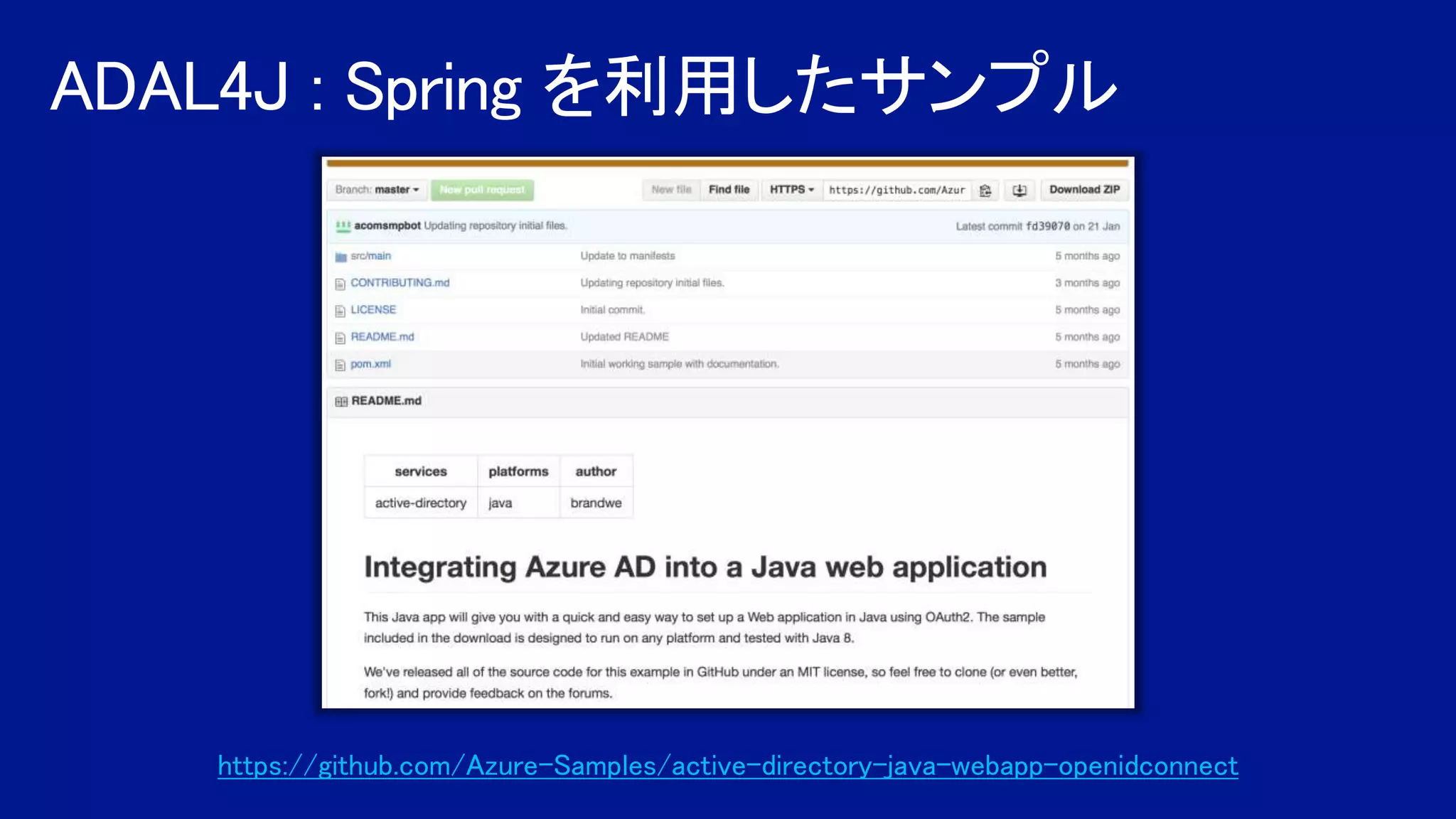
Task: Open README.md in the file list
Action: (382, 337)
